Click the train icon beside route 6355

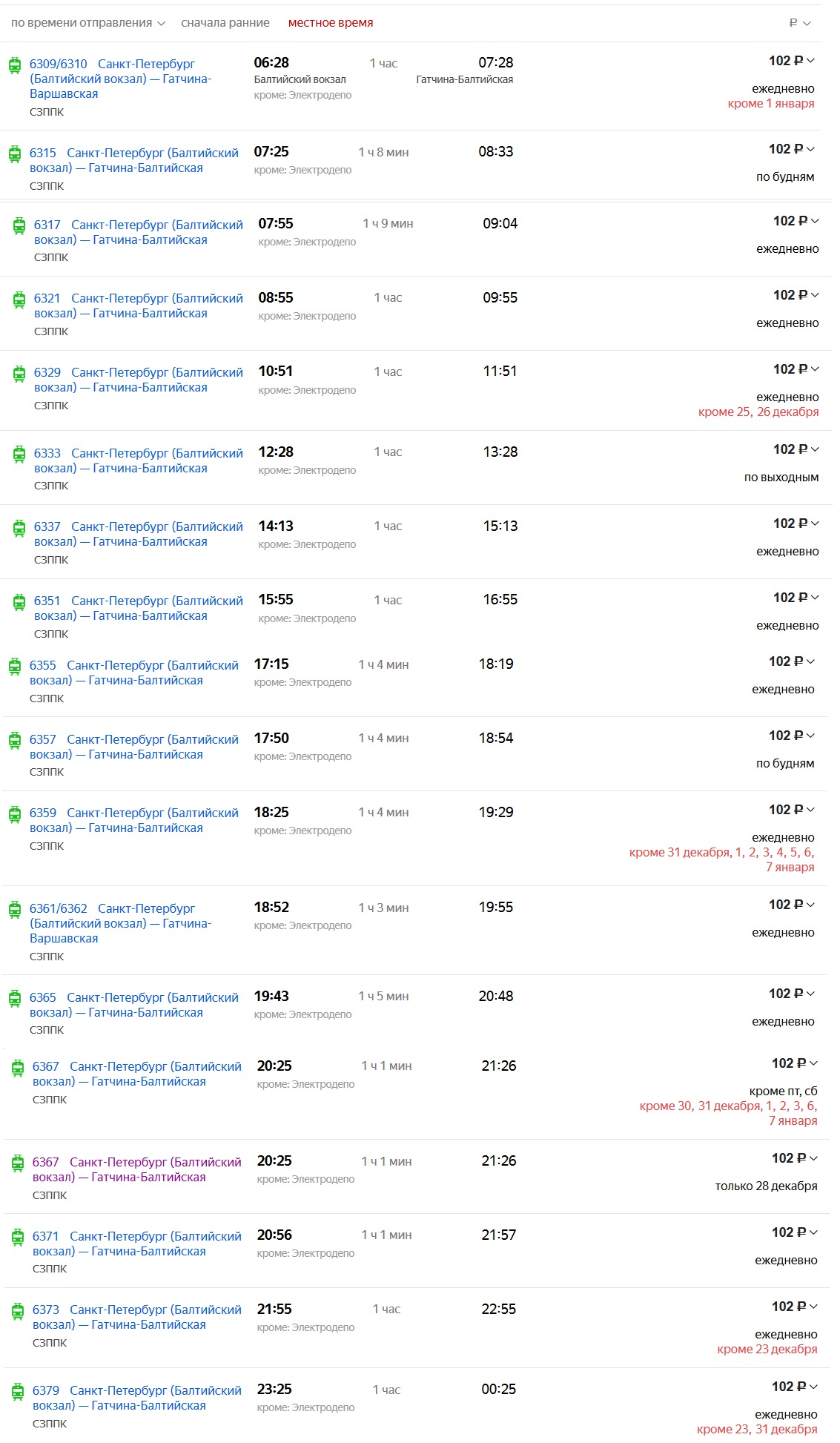tap(15, 667)
